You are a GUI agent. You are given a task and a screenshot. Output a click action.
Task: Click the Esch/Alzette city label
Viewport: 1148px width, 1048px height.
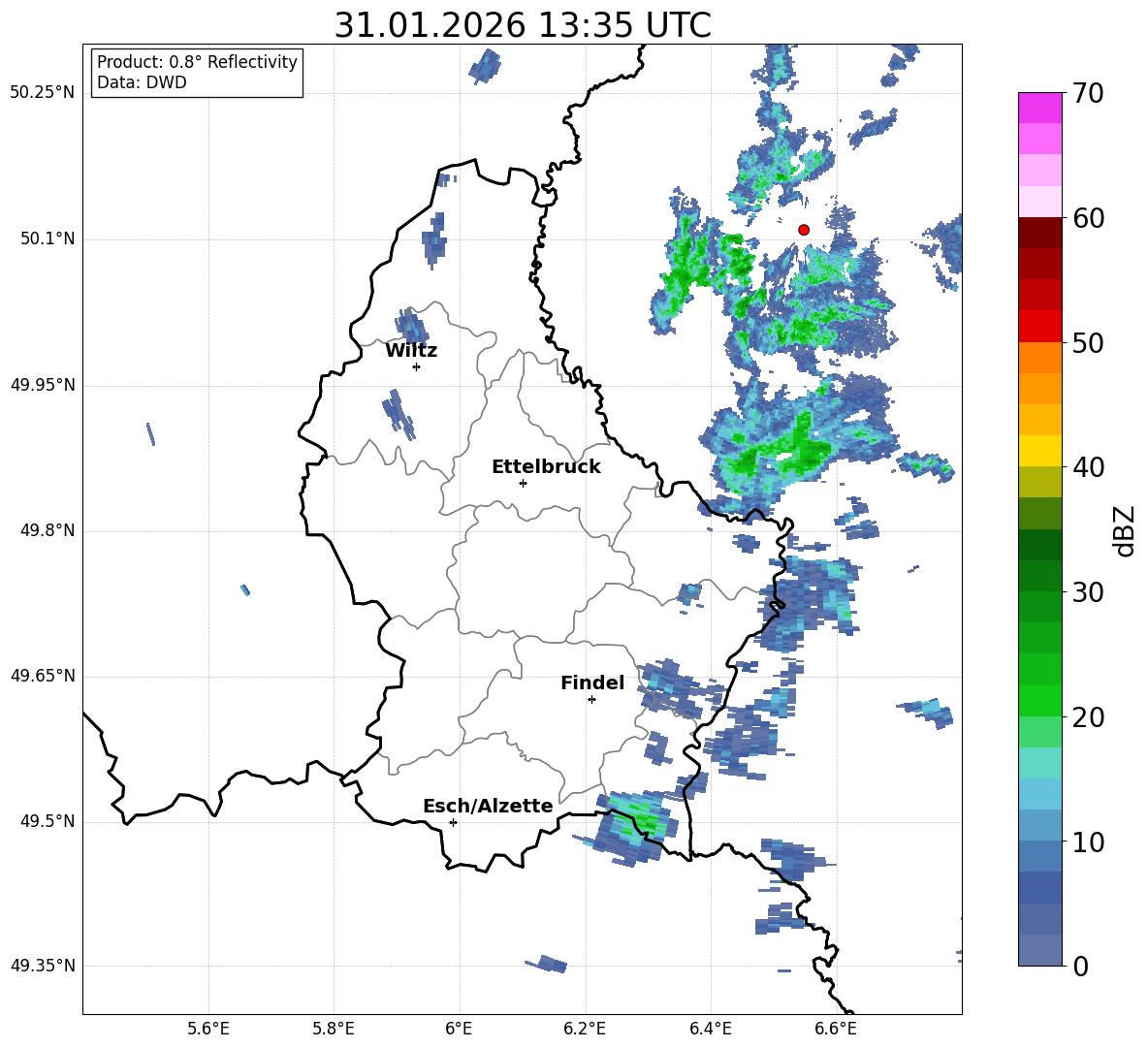489,806
